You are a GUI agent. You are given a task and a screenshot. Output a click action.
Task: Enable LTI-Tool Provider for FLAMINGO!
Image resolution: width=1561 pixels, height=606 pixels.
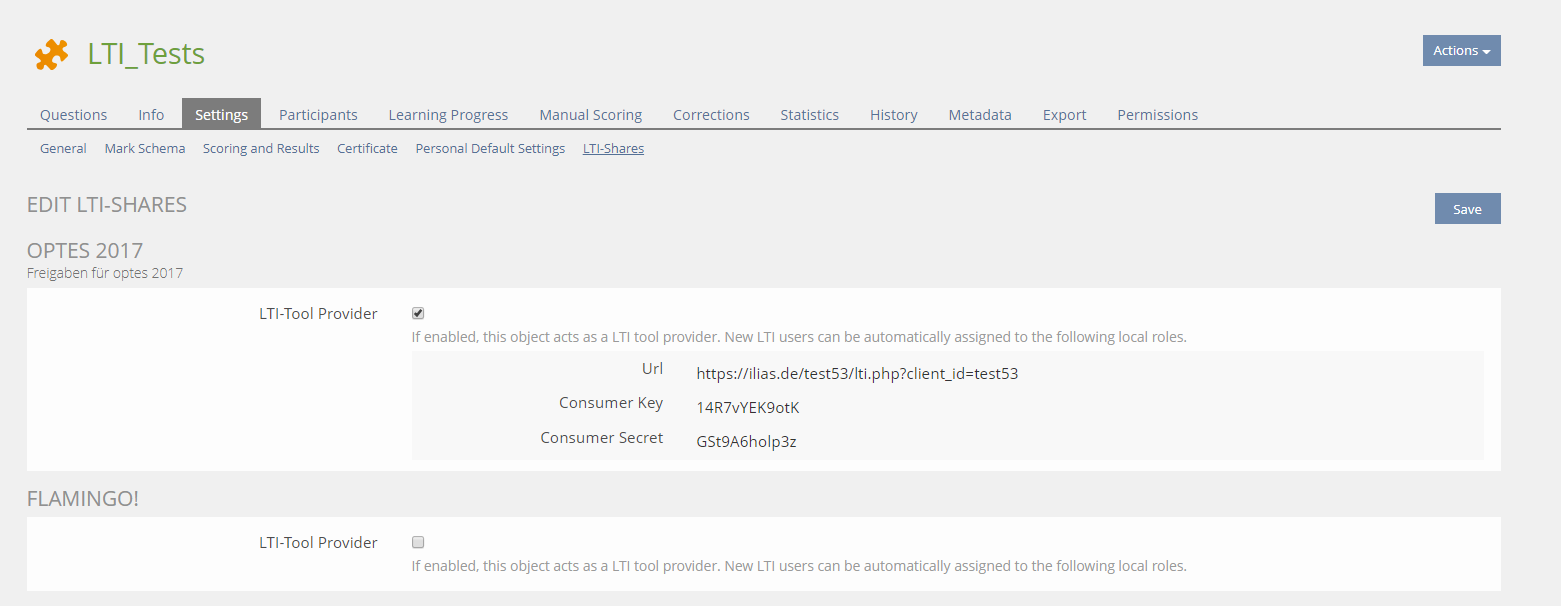click(x=418, y=542)
